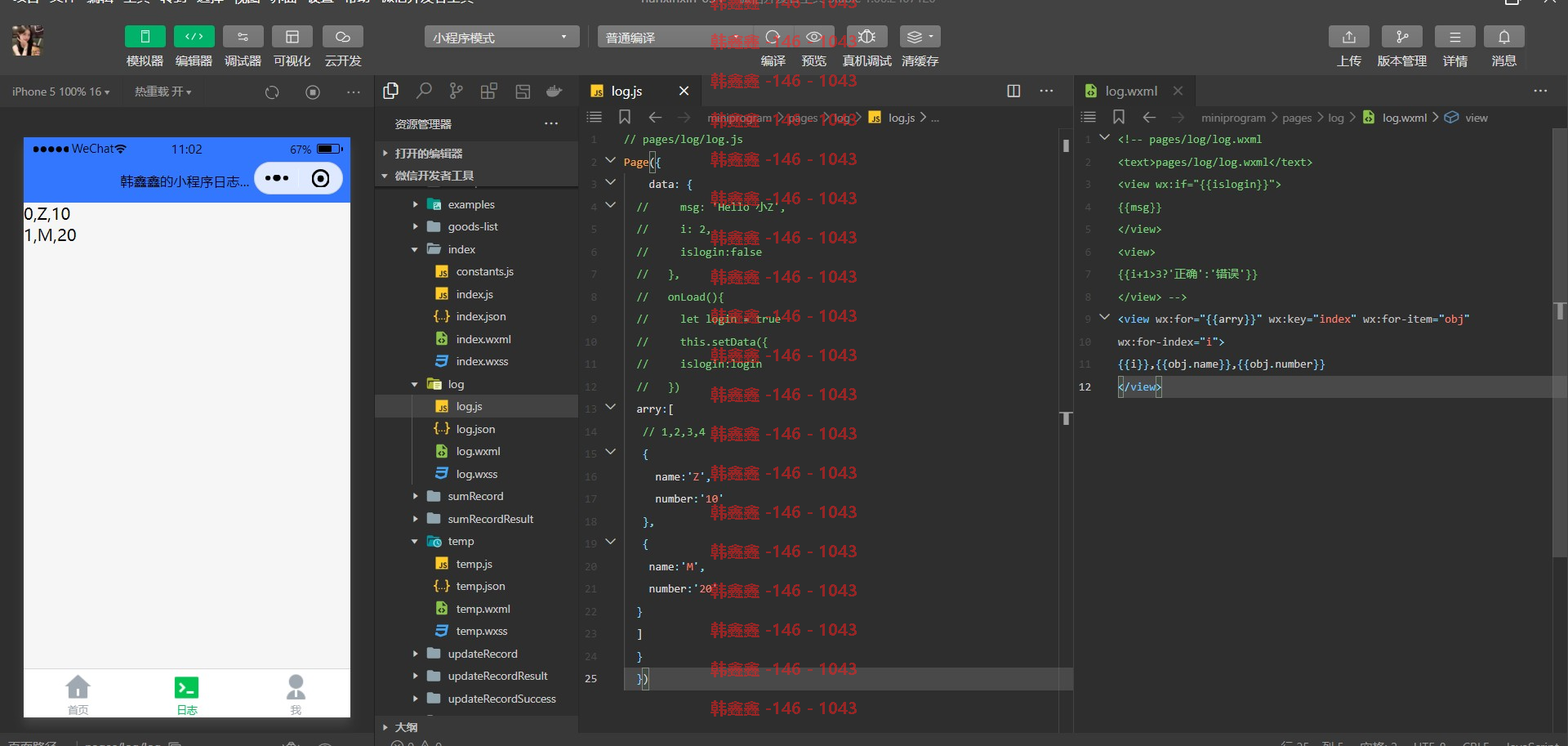Open log.wxss file in tree
The image size is (1568, 746).
476,474
